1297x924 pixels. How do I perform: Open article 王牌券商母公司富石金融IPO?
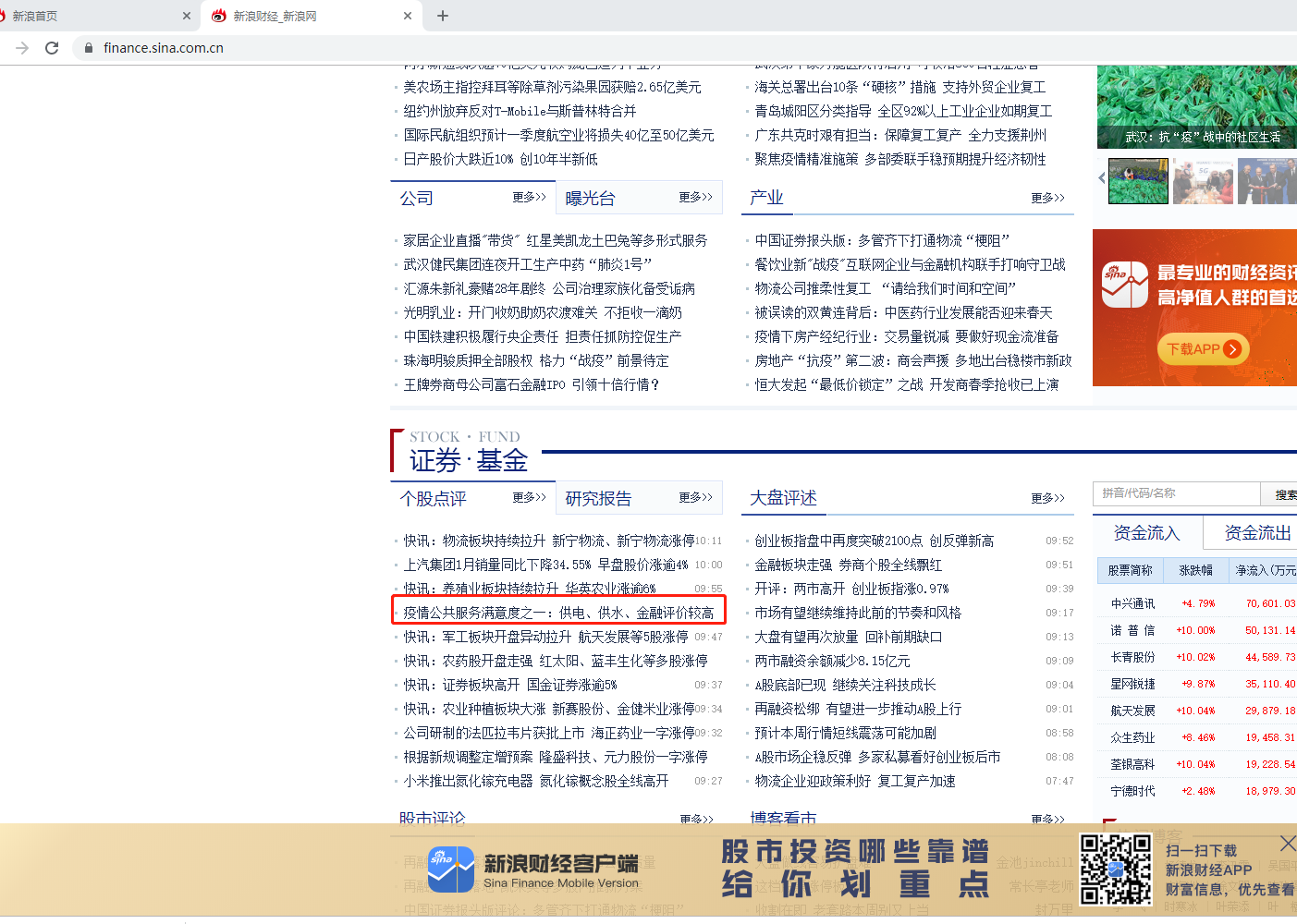531,384
